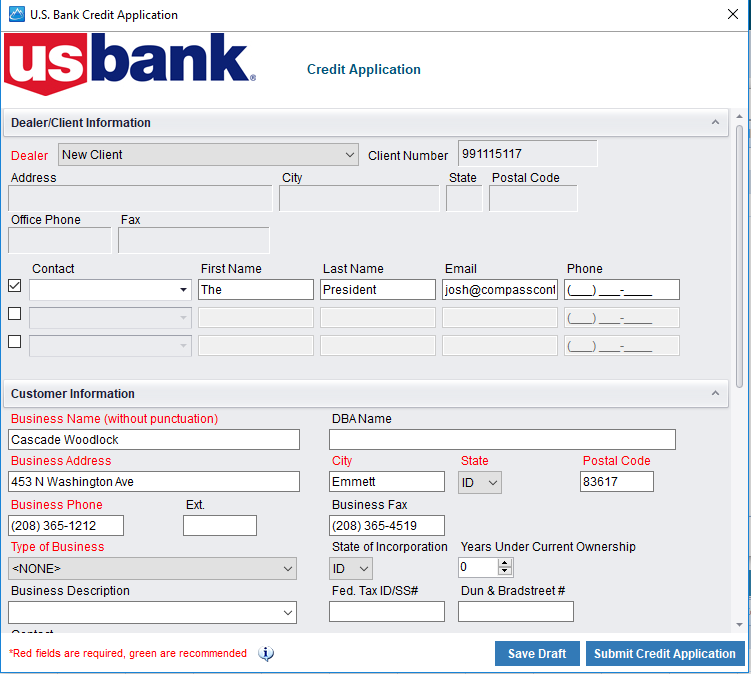The width and height of the screenshot is (751, 674).
Task: Click the Client Number field
Action: tap(527, 154)
